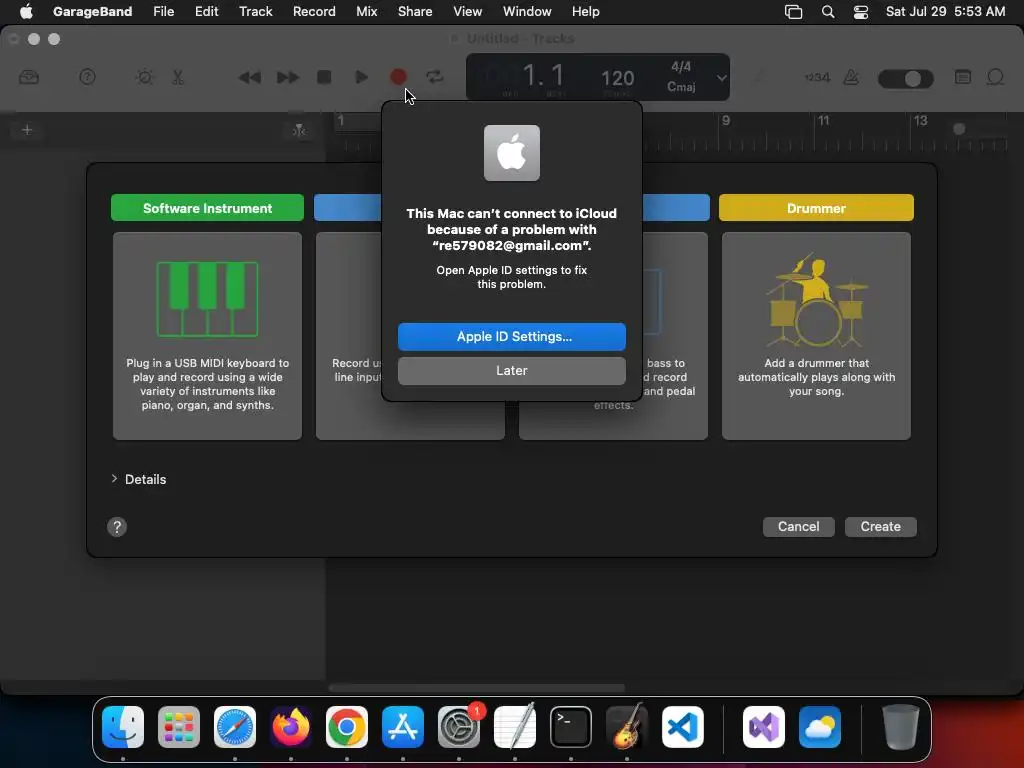The width and height of the screenshot is (1024, 768).
Task: Toggle the 1234 count-in button
Action: coord(817,77)
